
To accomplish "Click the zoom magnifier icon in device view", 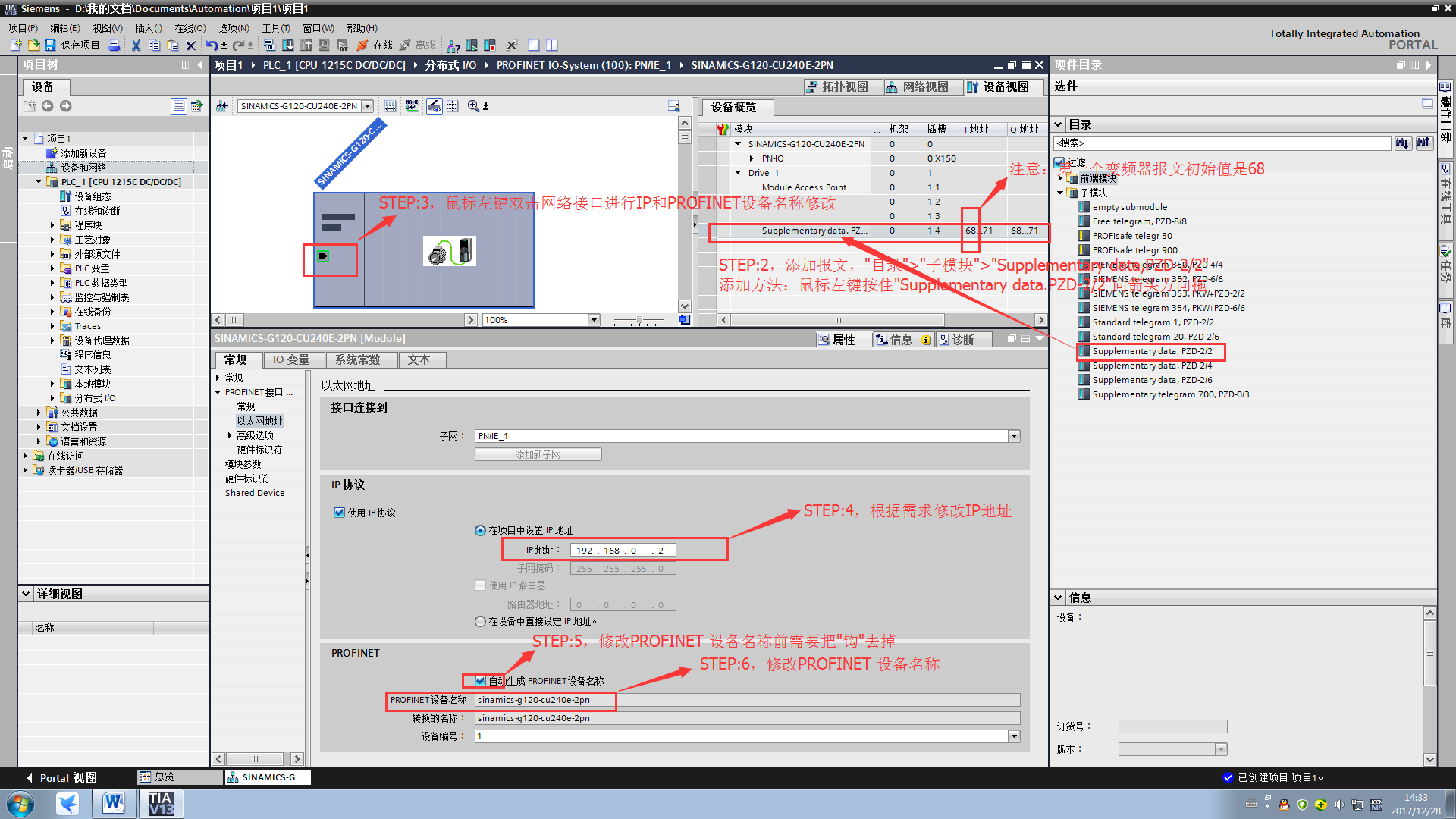I will [x=473, y=106].
